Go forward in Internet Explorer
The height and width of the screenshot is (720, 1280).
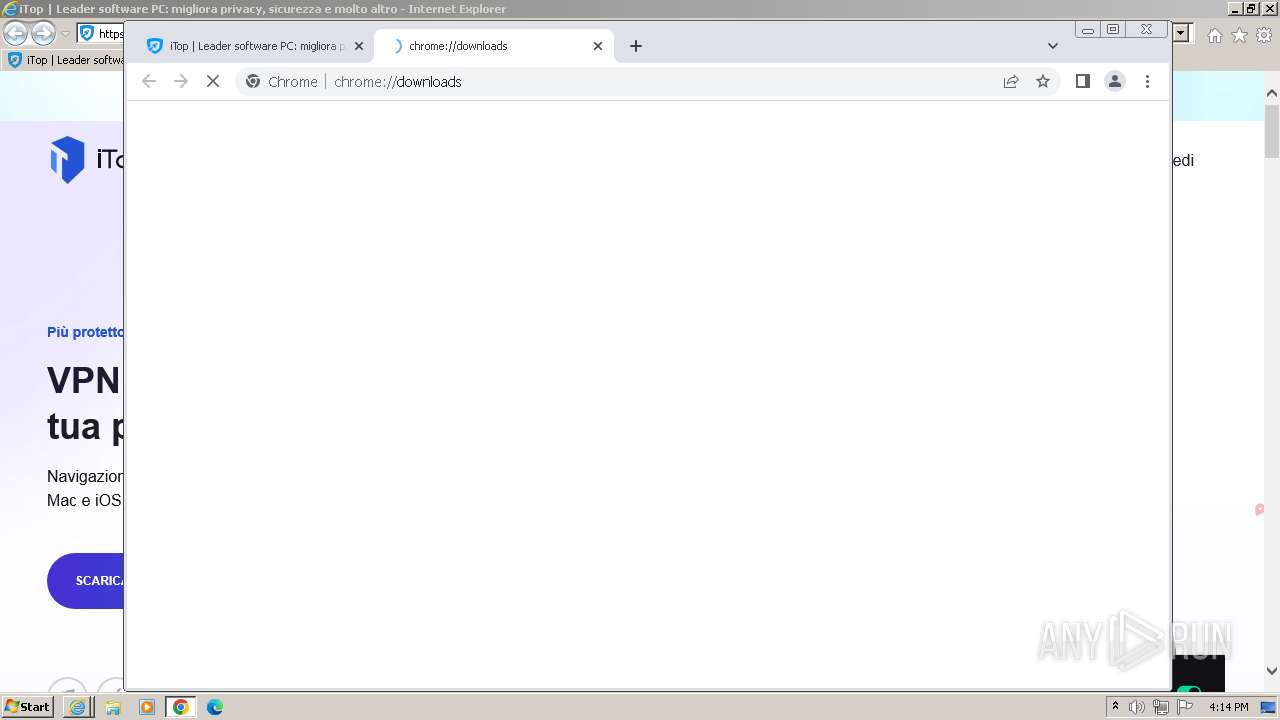pyautogui.click(x=43, y=34)
